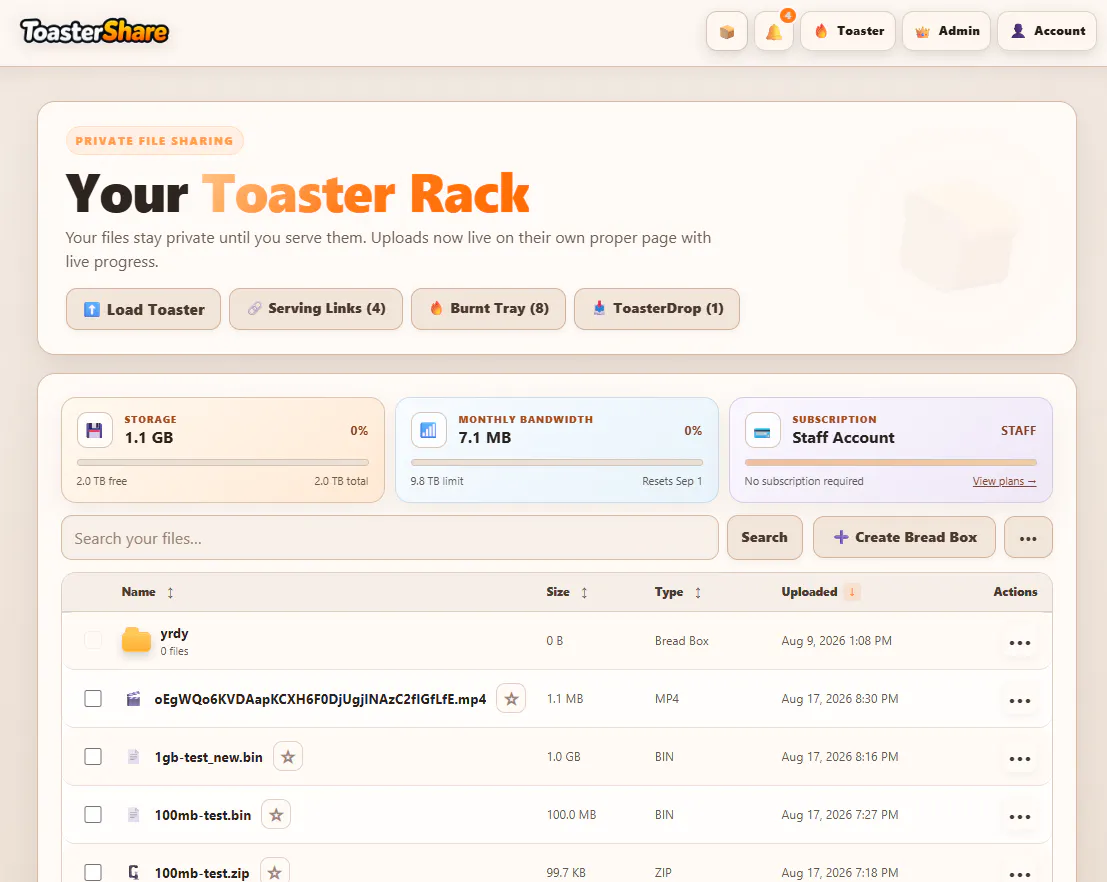Sort files by Size column
Image resolution: width=1107 pixels, height=882 pixels.
tap(566, 592)
